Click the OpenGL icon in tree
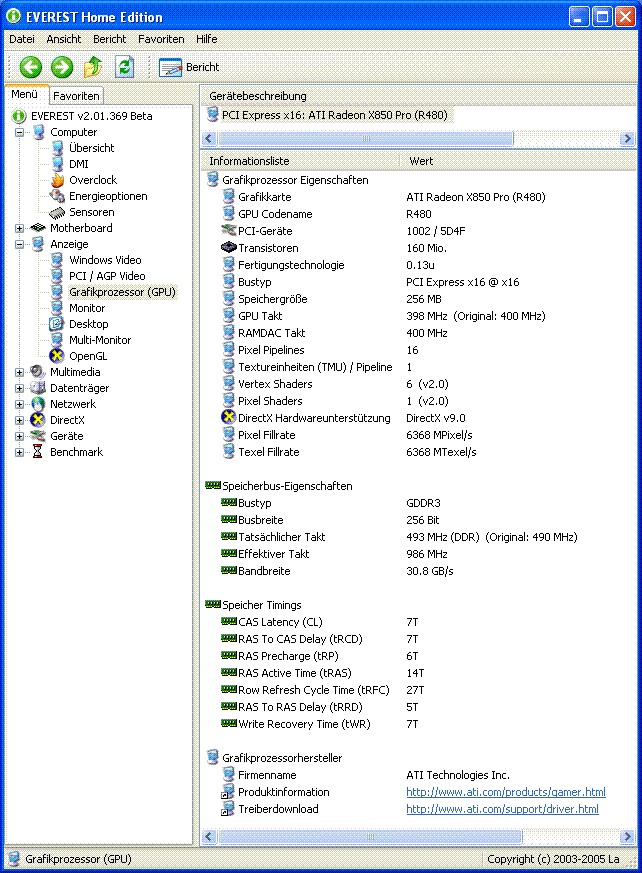The height and width of the screenshot is (873, 642). (x=57, y=356)
